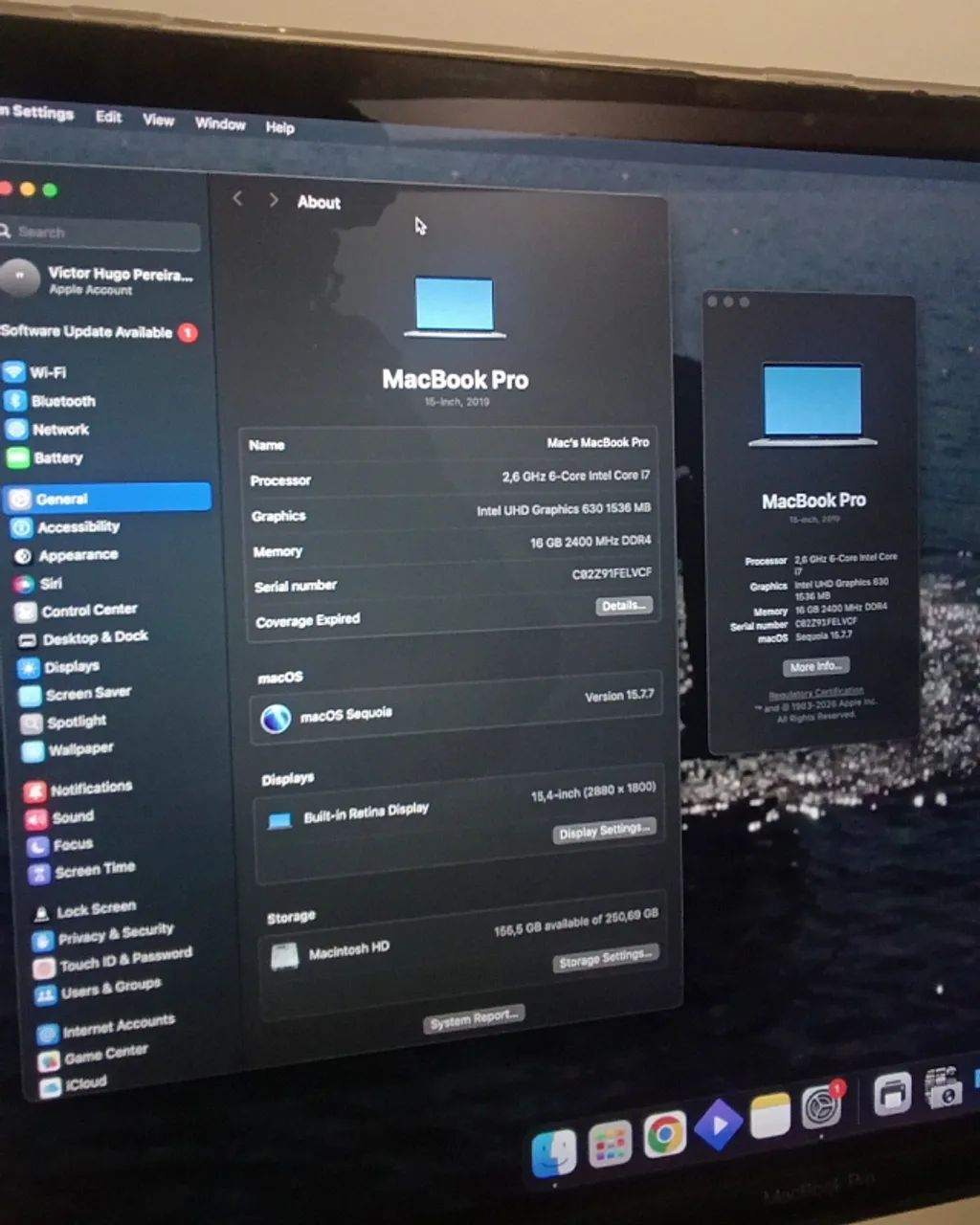
Task: Open Notes from the Dock
Action: (x=770, y=1116)
